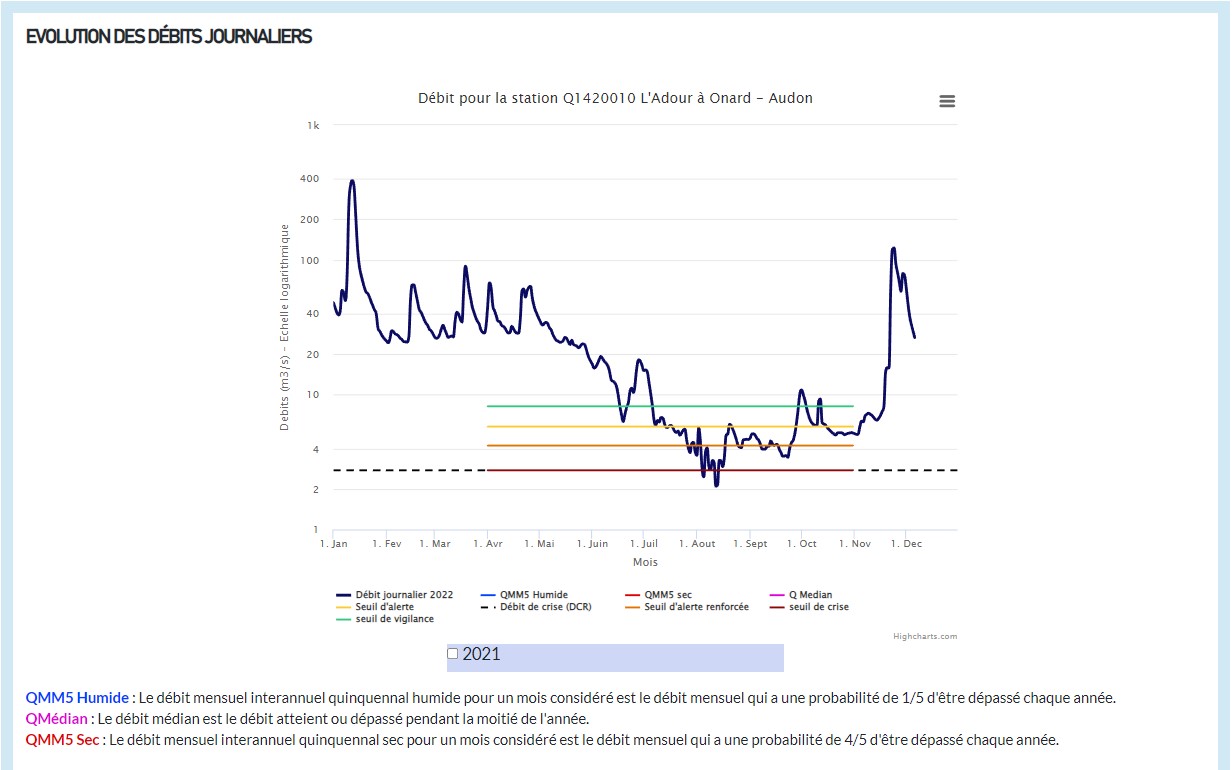Click the January flow peak near 400

[x=352, y=182]
